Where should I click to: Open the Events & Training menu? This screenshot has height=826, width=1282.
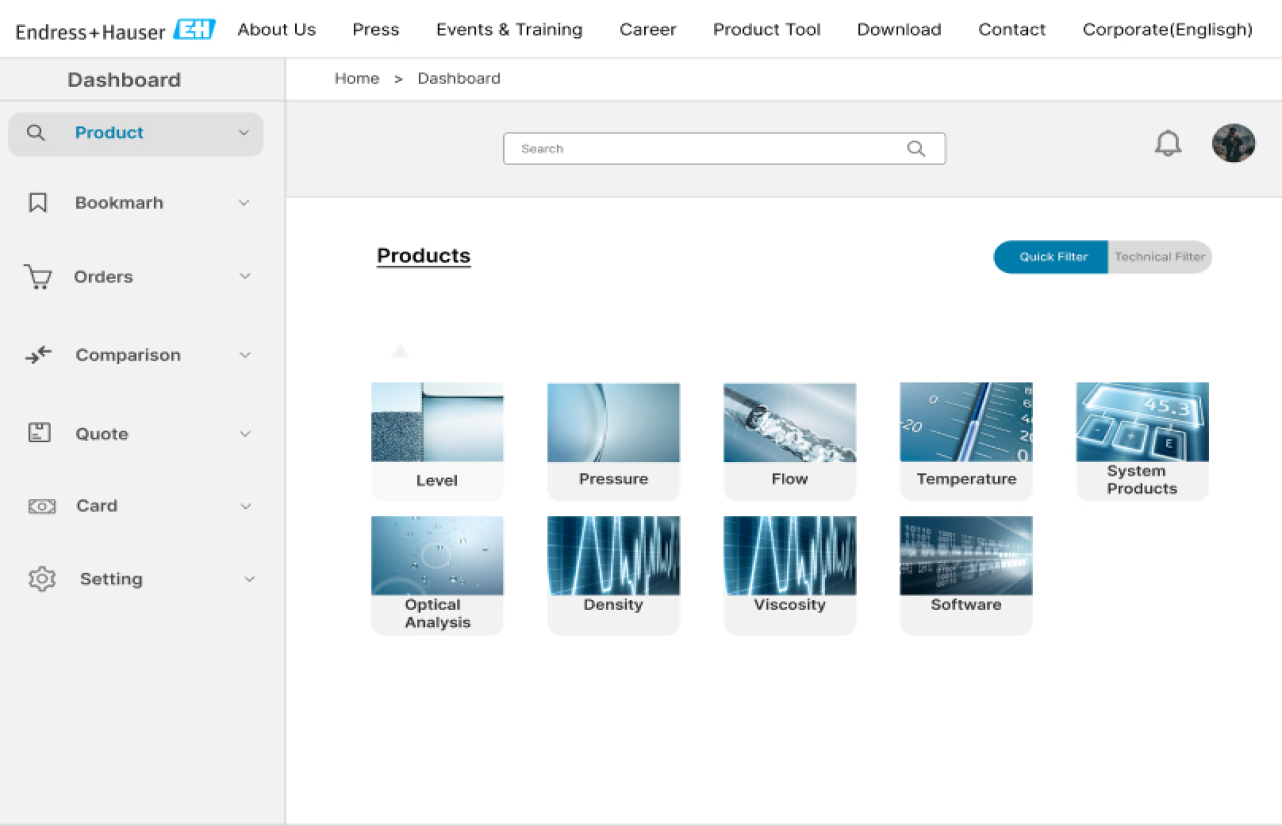(509, 30)
